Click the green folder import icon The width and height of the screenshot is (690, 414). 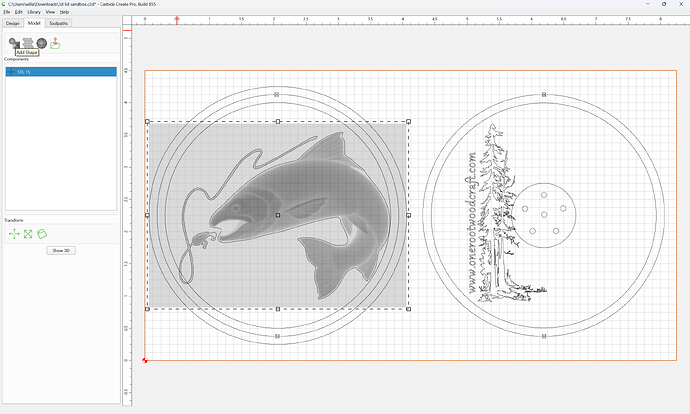[x=55, y=43]
